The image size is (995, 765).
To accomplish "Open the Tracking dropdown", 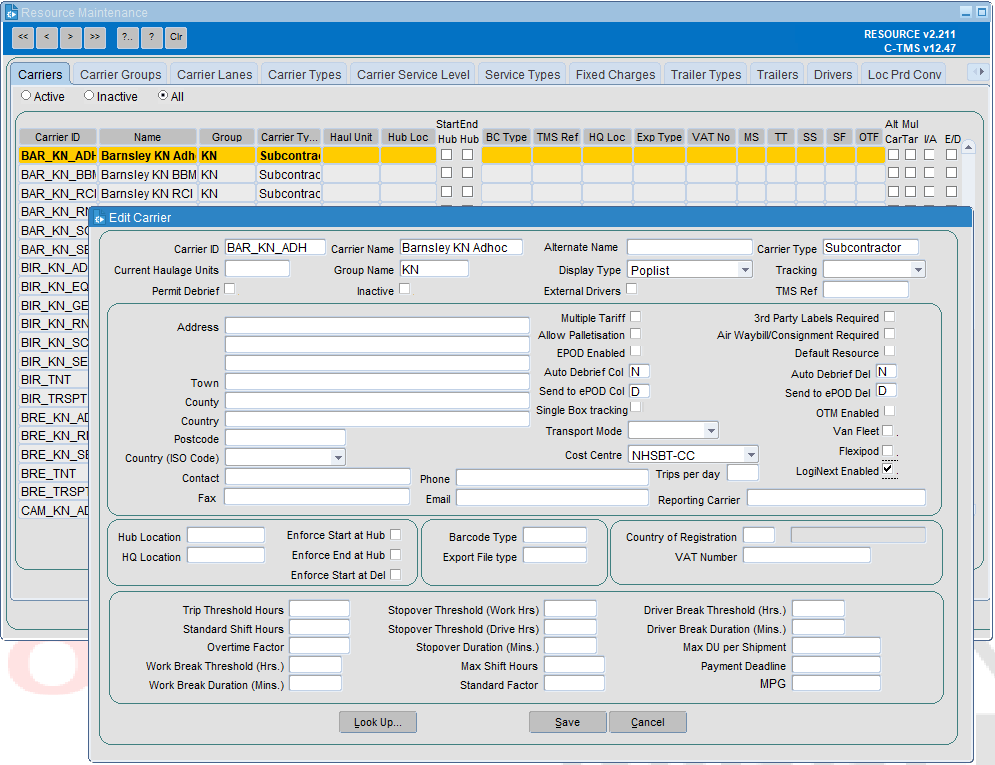I will point(918,270).
